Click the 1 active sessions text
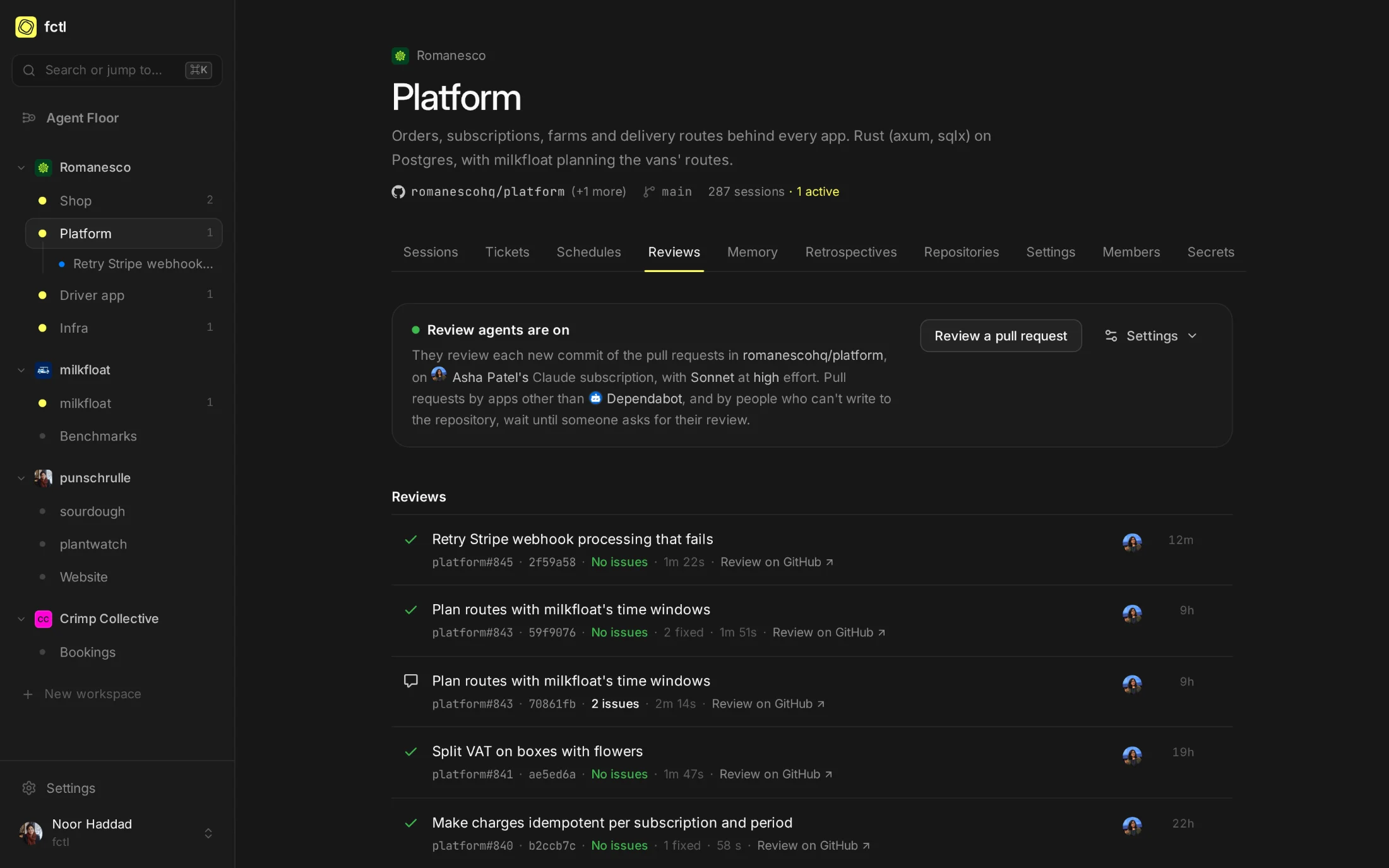 818,191
